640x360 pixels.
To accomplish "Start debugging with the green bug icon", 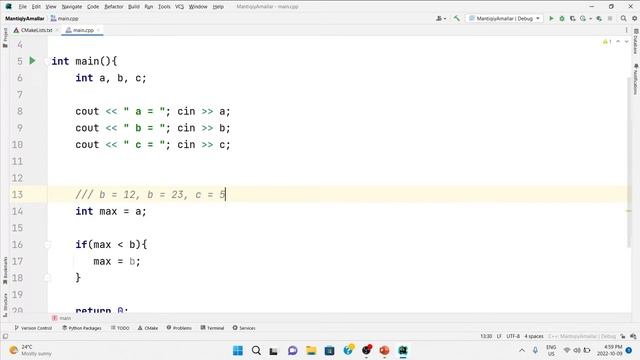I will (x=562, y=18).
